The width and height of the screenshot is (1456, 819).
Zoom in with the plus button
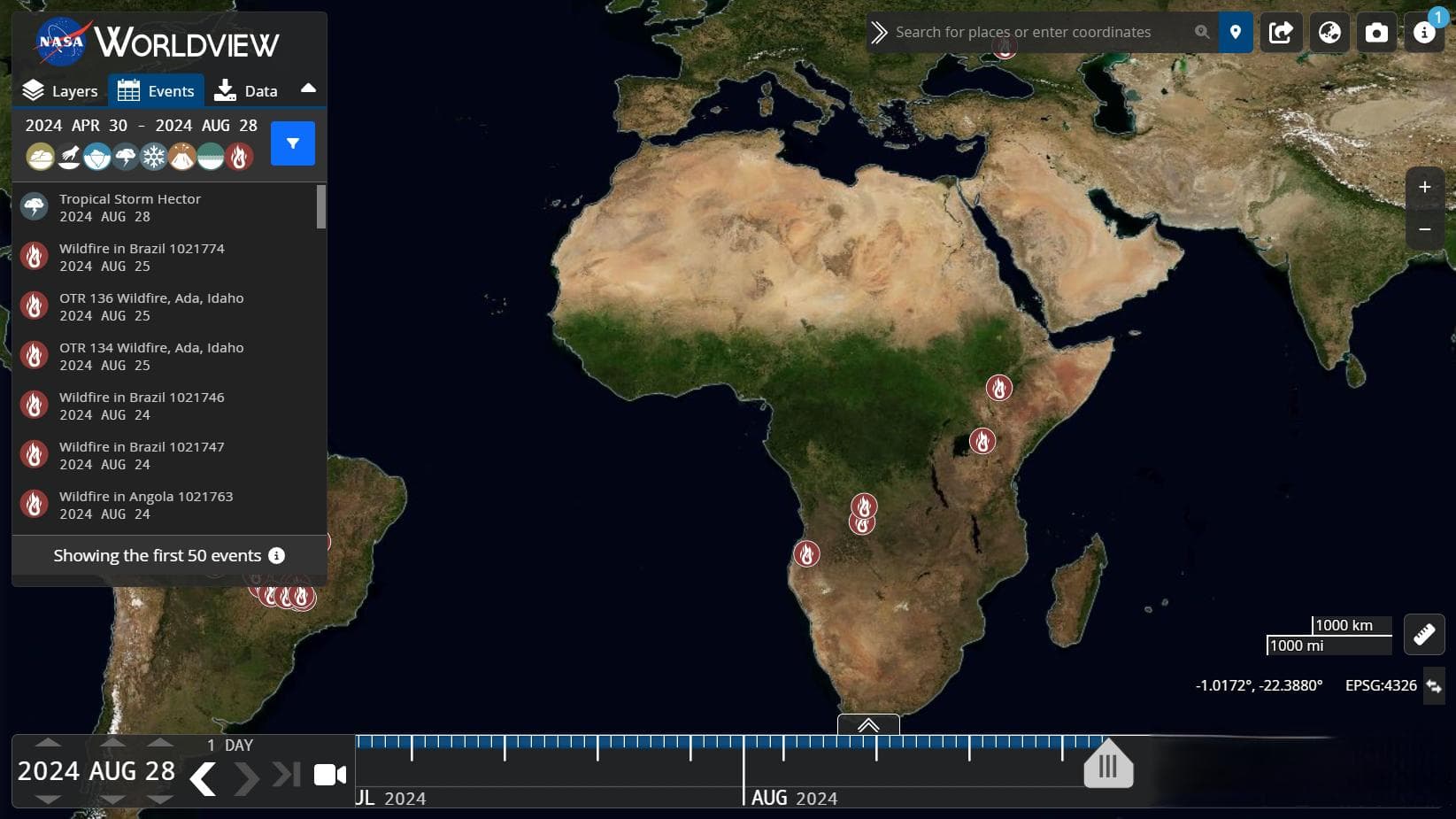[1425, 187]
